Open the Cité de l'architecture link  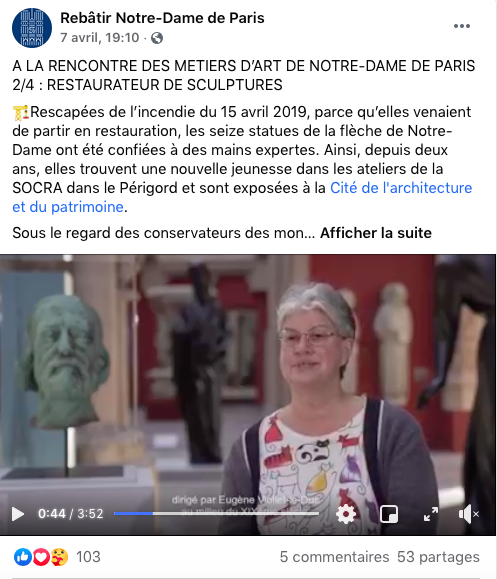pos(242,197)
